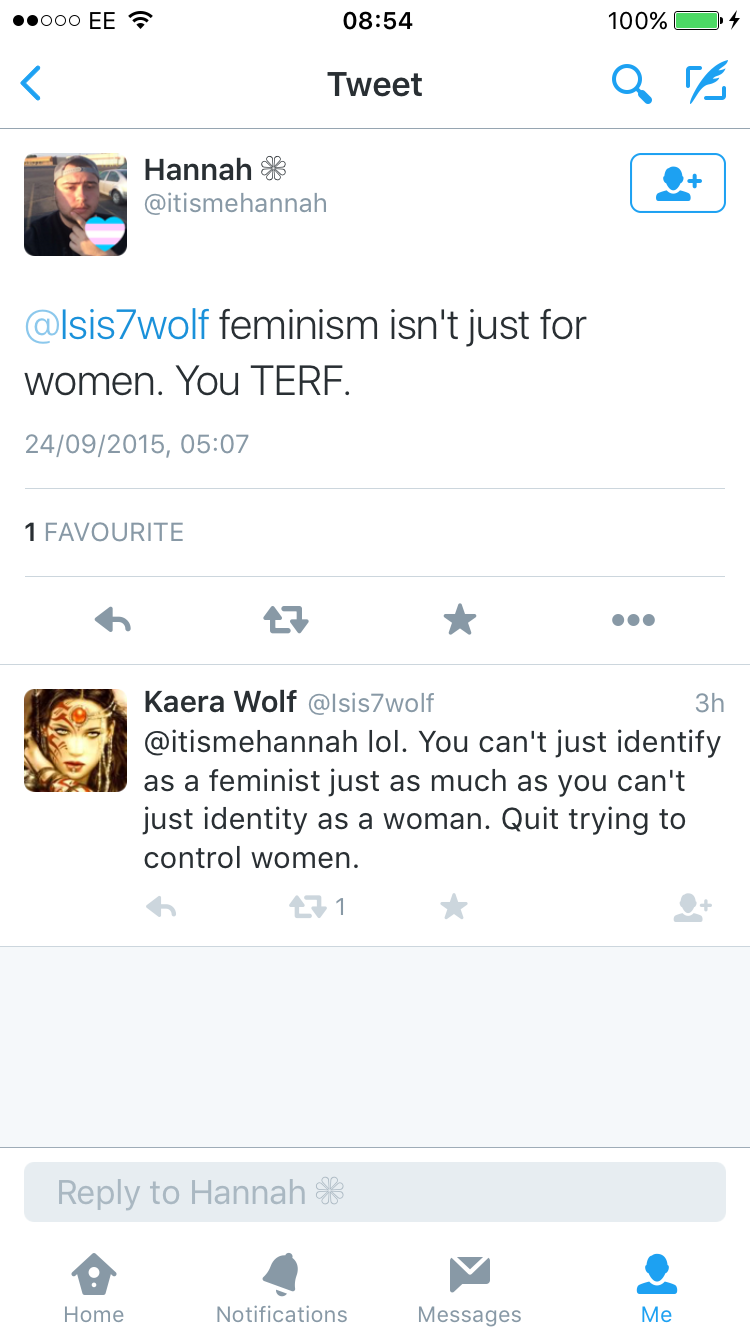Image resolution: width=750 pixels, height=1334 pixels.
Task: Open Hannah's profile picture
Action: 76,205
